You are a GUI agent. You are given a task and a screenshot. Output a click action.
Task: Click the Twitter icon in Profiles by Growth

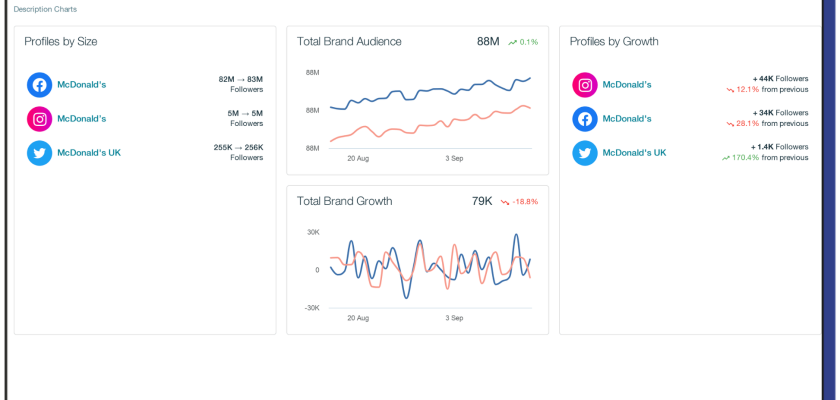[585, 153]
